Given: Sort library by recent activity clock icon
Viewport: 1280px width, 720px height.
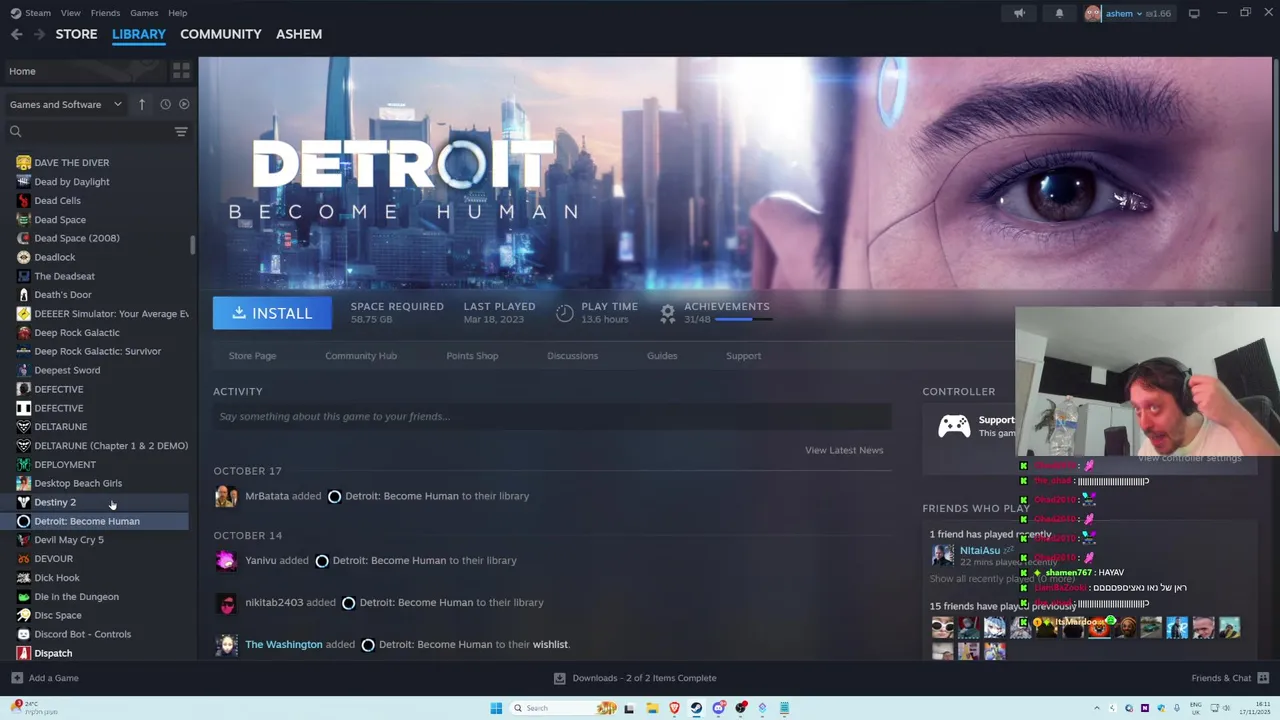Looking at the screenshot, I should click(165, 104).
